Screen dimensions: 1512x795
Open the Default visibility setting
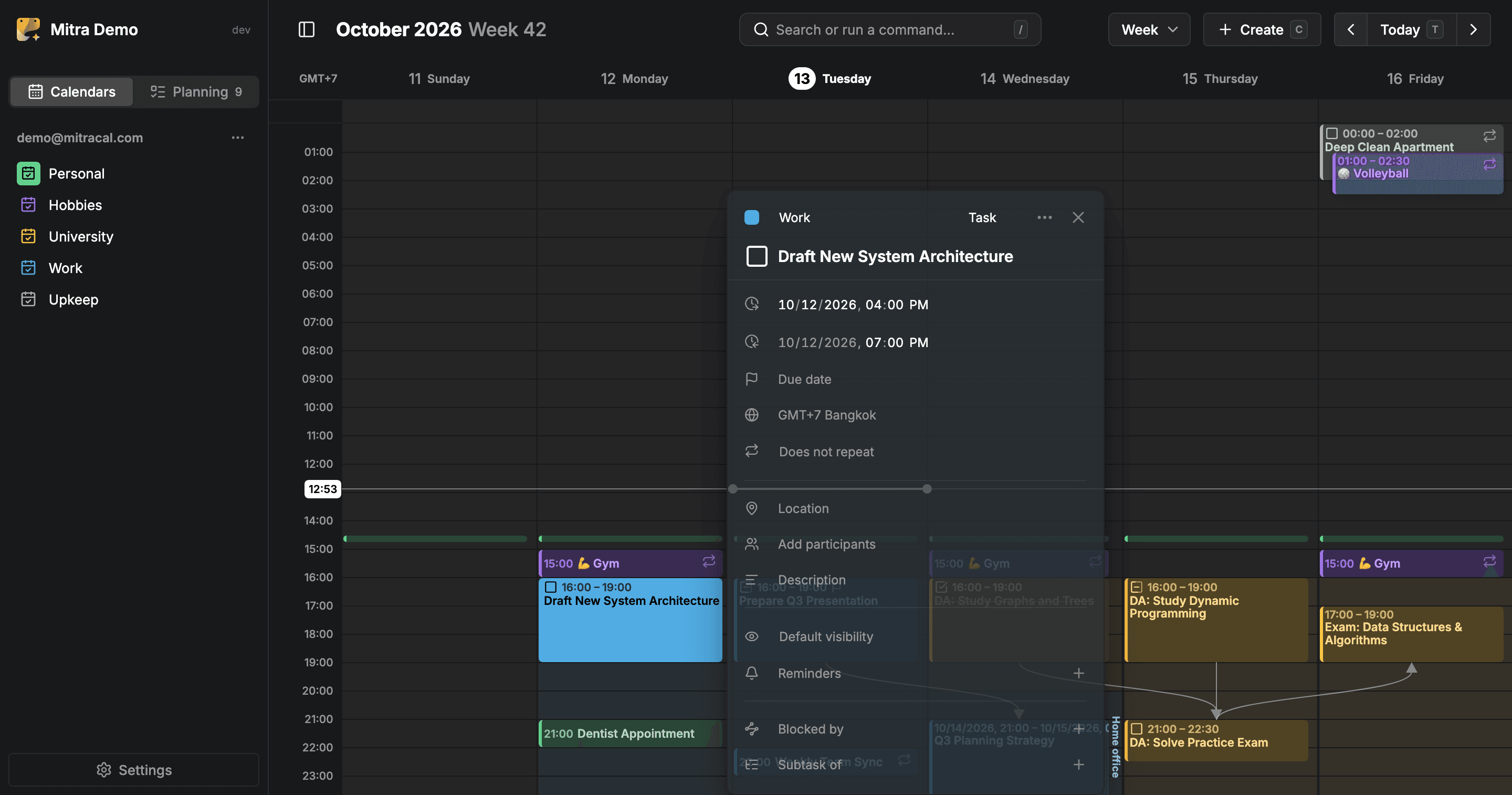tap(825, 636)
